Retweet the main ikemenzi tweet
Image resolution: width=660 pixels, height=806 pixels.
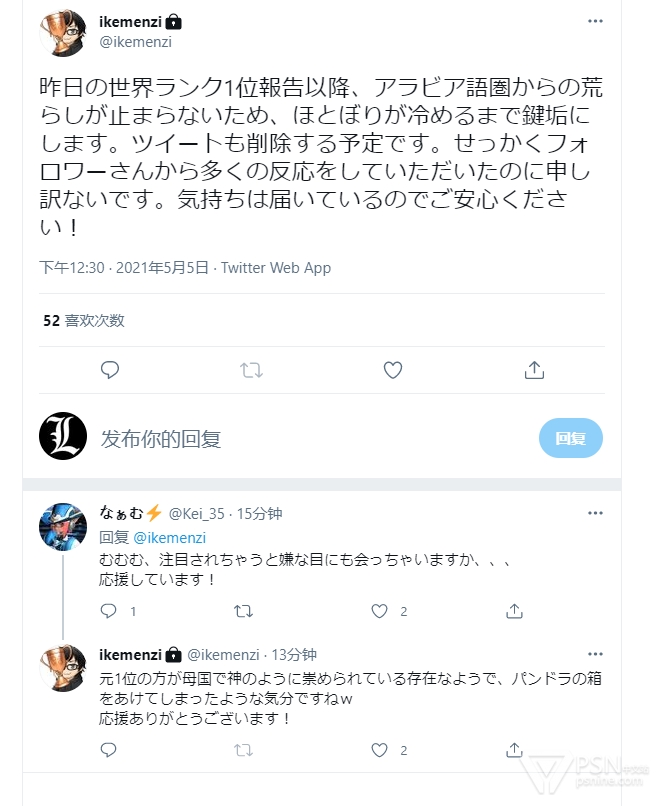[251, 370]
